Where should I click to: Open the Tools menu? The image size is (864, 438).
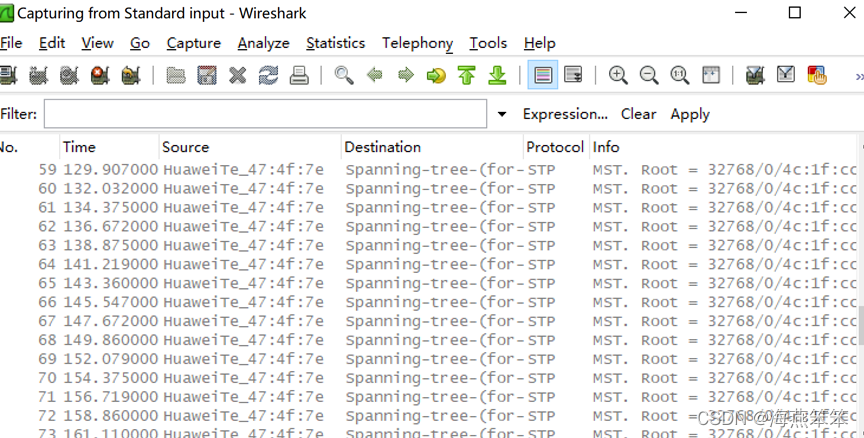click(488, 43)
